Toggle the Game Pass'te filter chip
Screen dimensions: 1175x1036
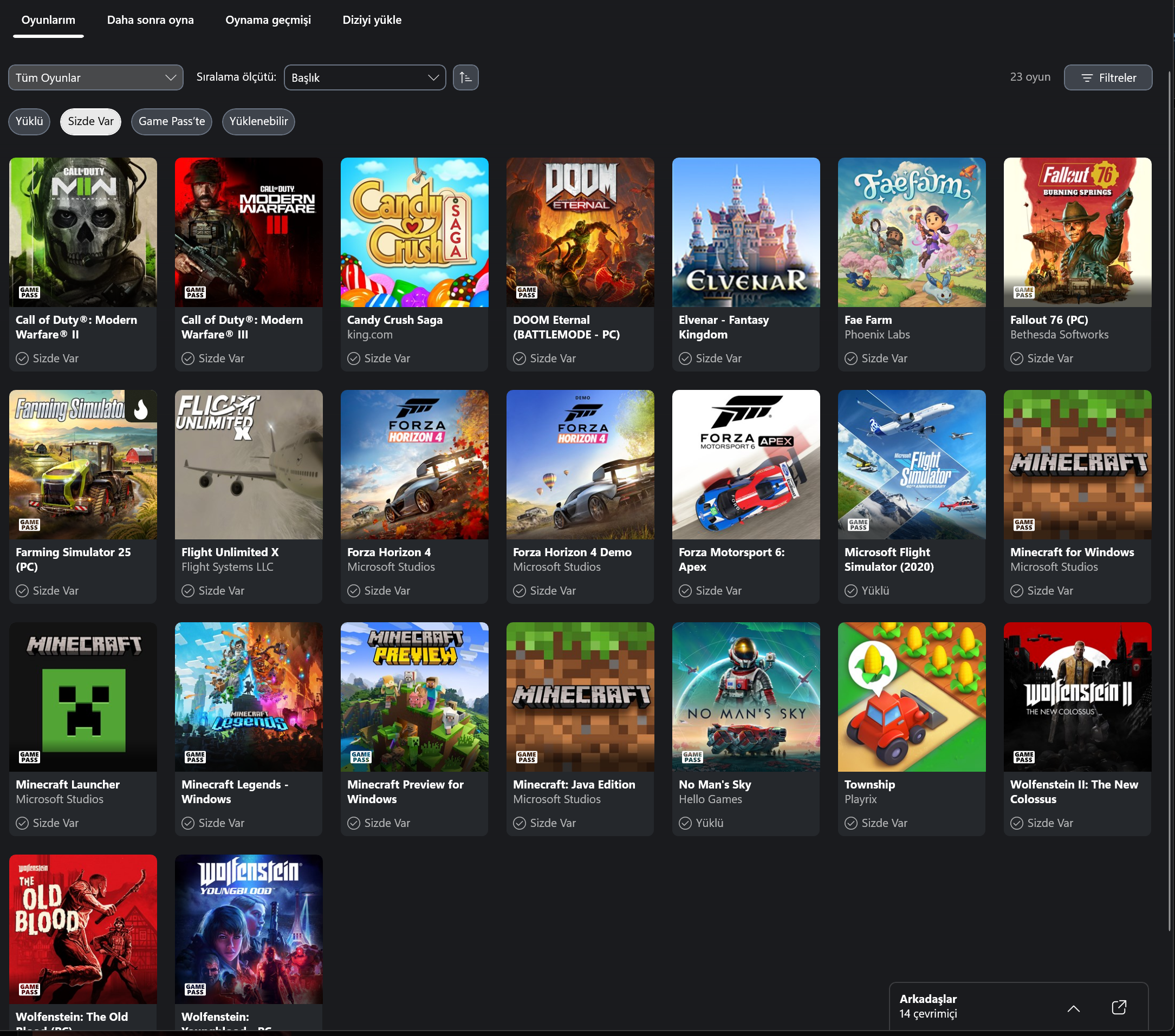pos(172,121)
